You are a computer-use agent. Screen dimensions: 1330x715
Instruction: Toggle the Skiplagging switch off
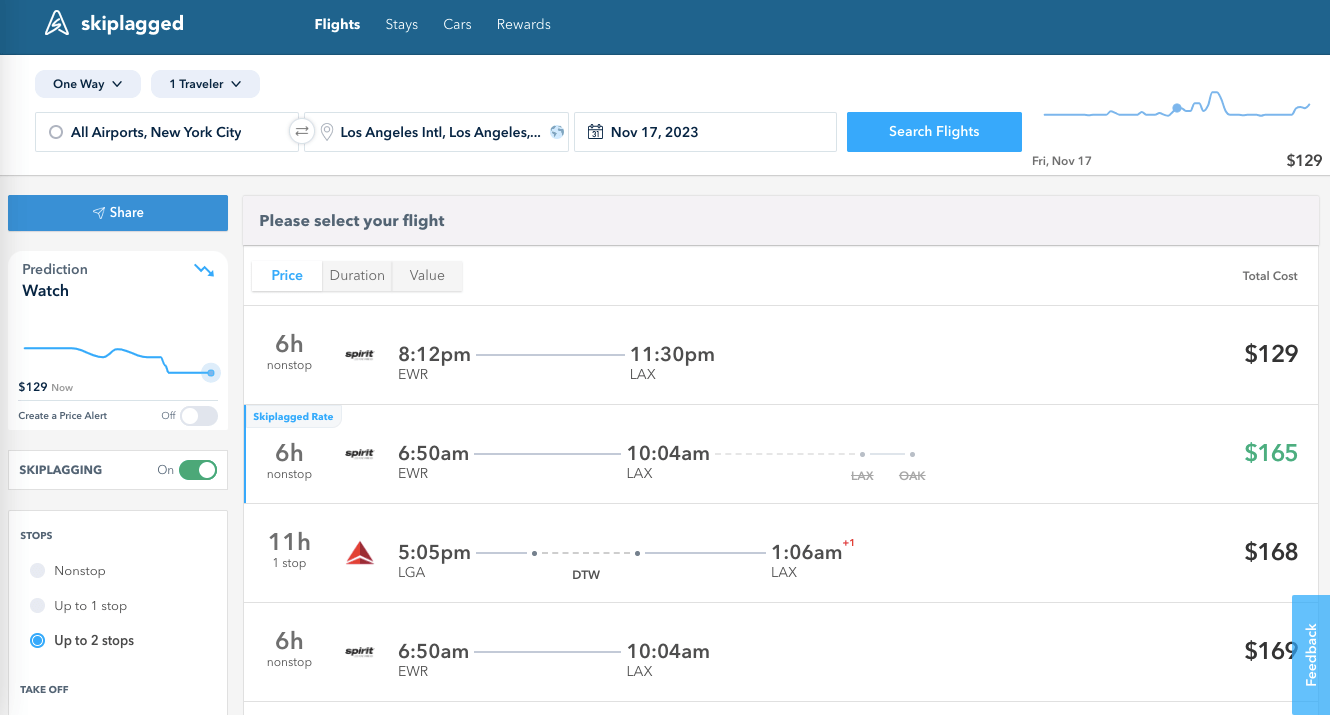[198, 470]
